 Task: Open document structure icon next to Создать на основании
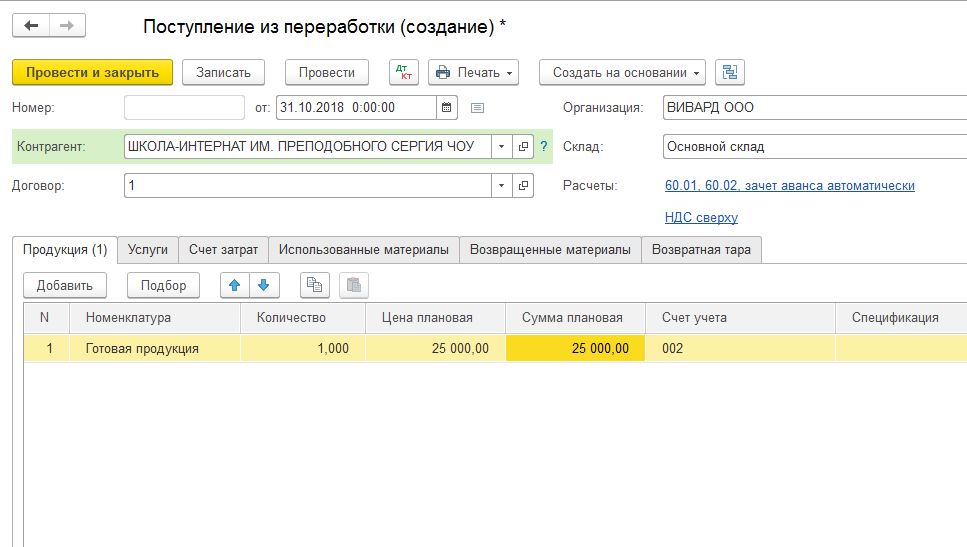[730, 72]
